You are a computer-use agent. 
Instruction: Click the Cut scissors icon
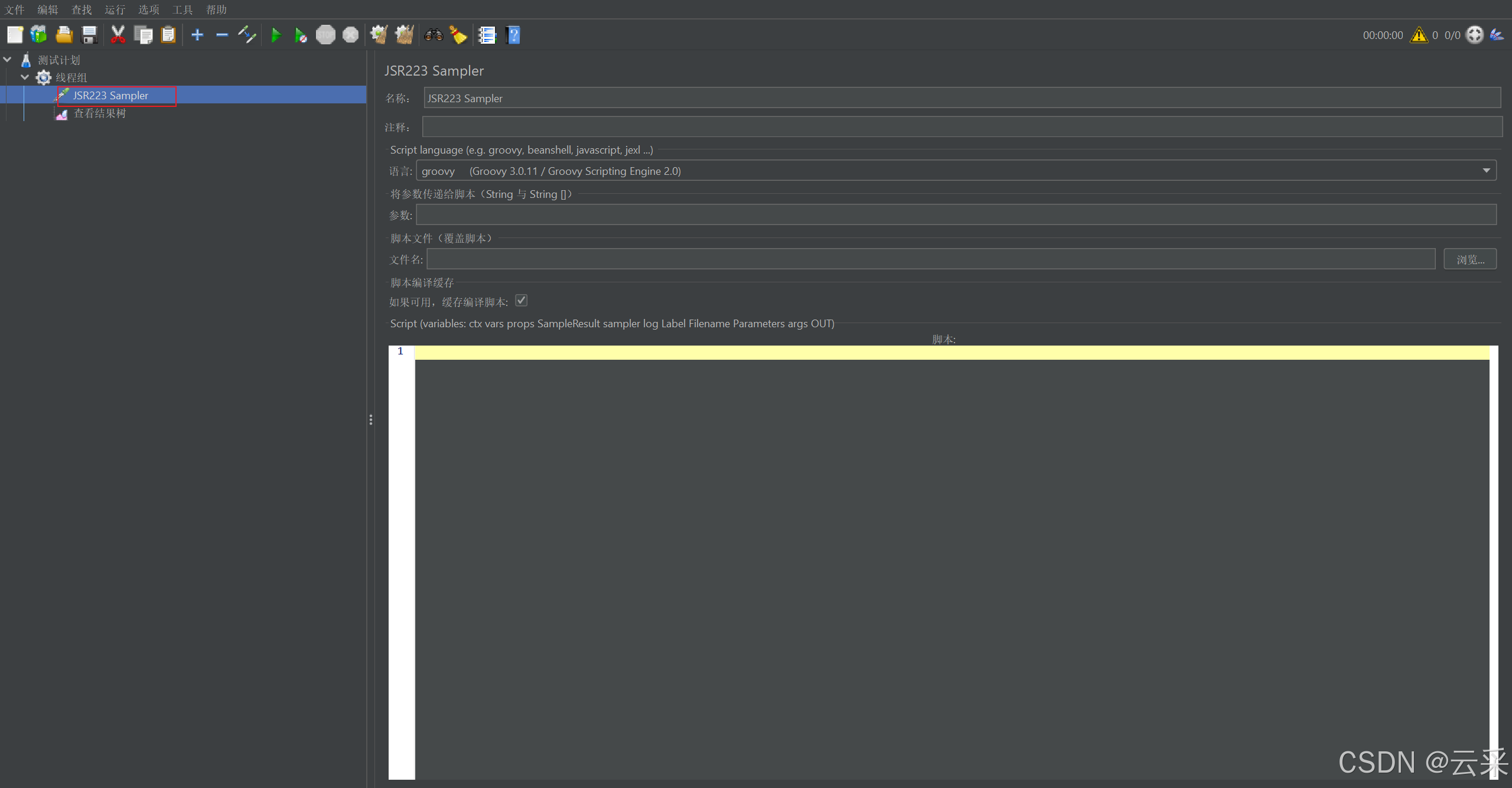point(118,35)
